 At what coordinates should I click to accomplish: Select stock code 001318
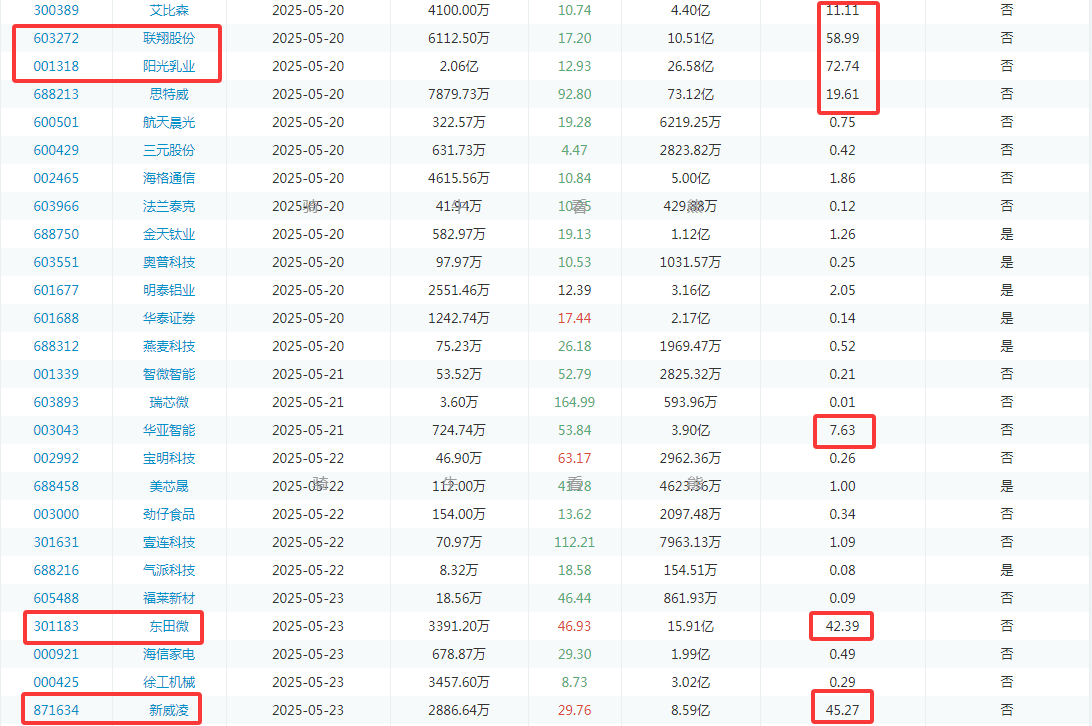(x=56, y=66)
